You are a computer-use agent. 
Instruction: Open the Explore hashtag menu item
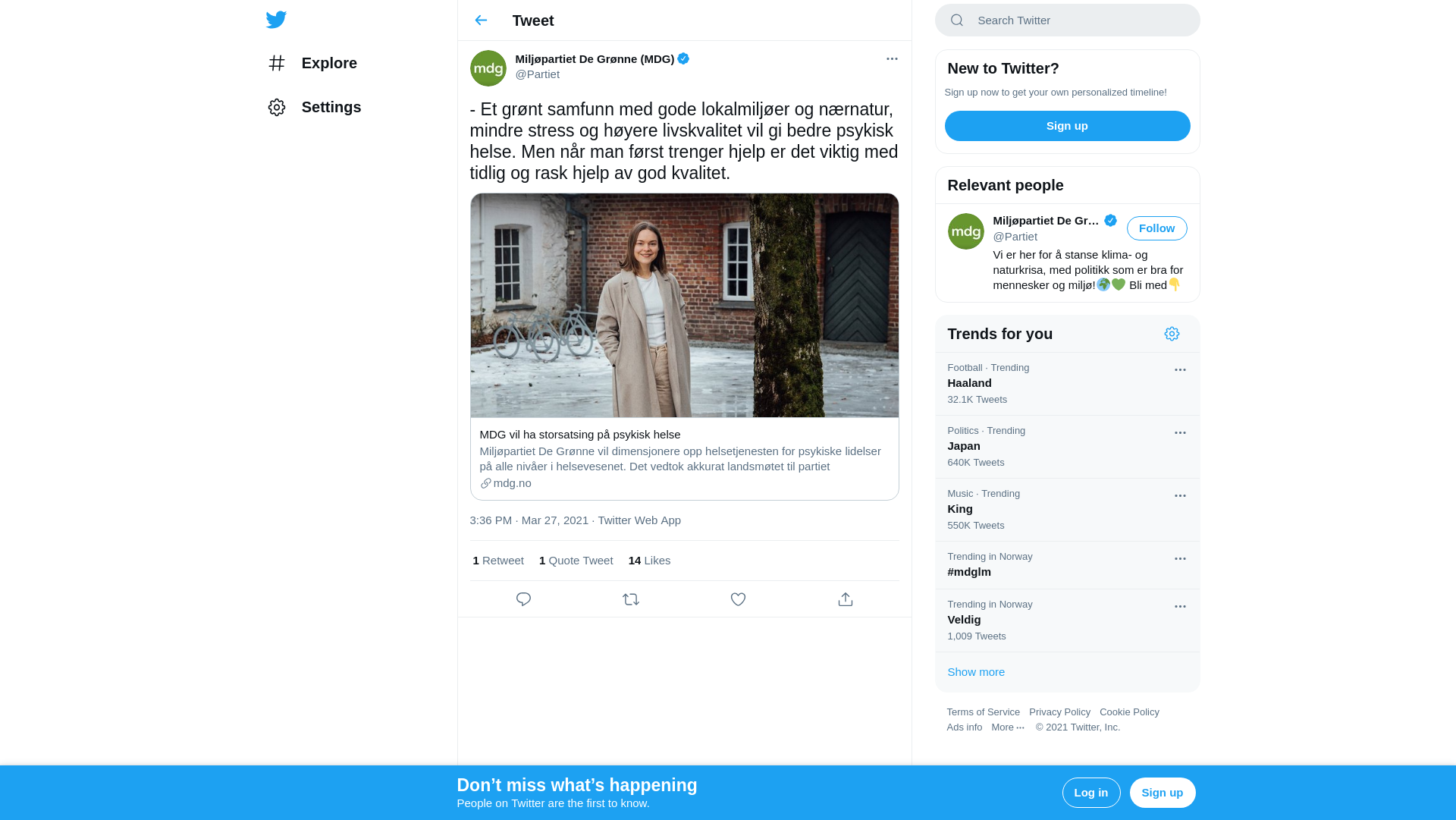(x=312, y=63)
